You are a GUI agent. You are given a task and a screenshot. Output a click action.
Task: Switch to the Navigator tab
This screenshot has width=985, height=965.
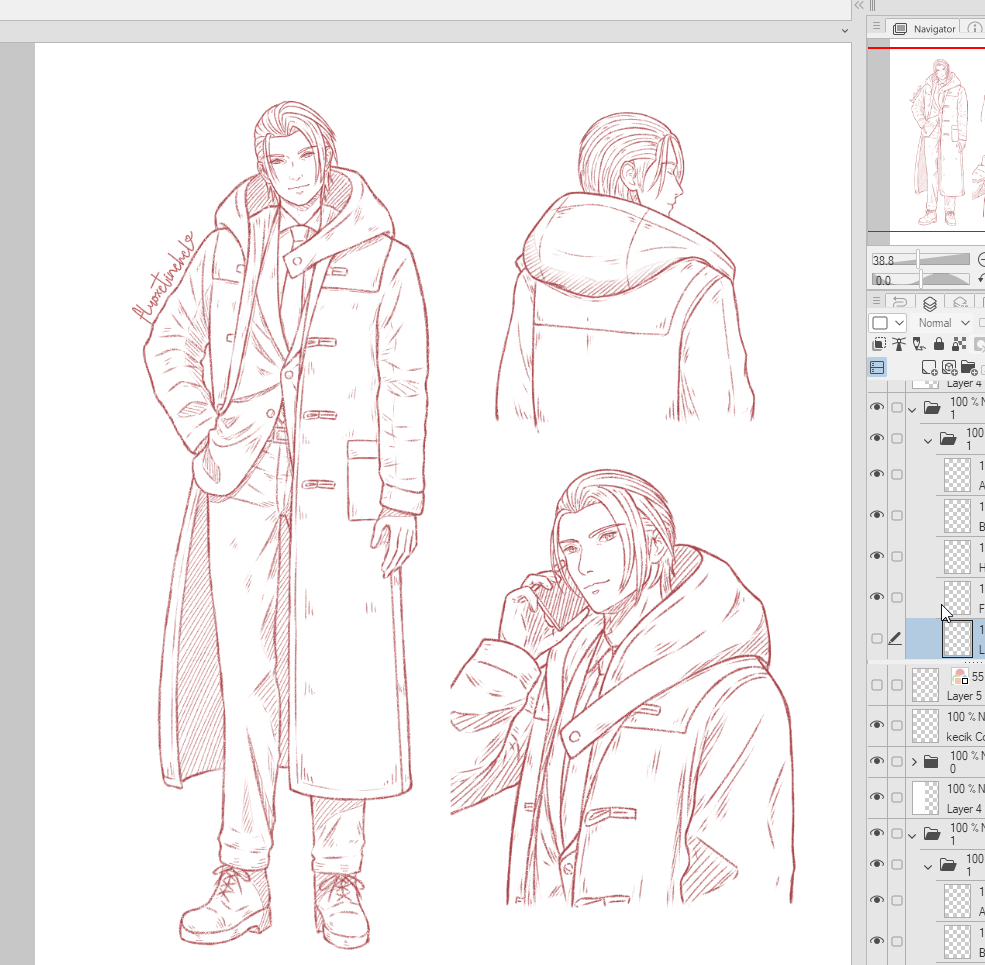[x=925, y=29]
